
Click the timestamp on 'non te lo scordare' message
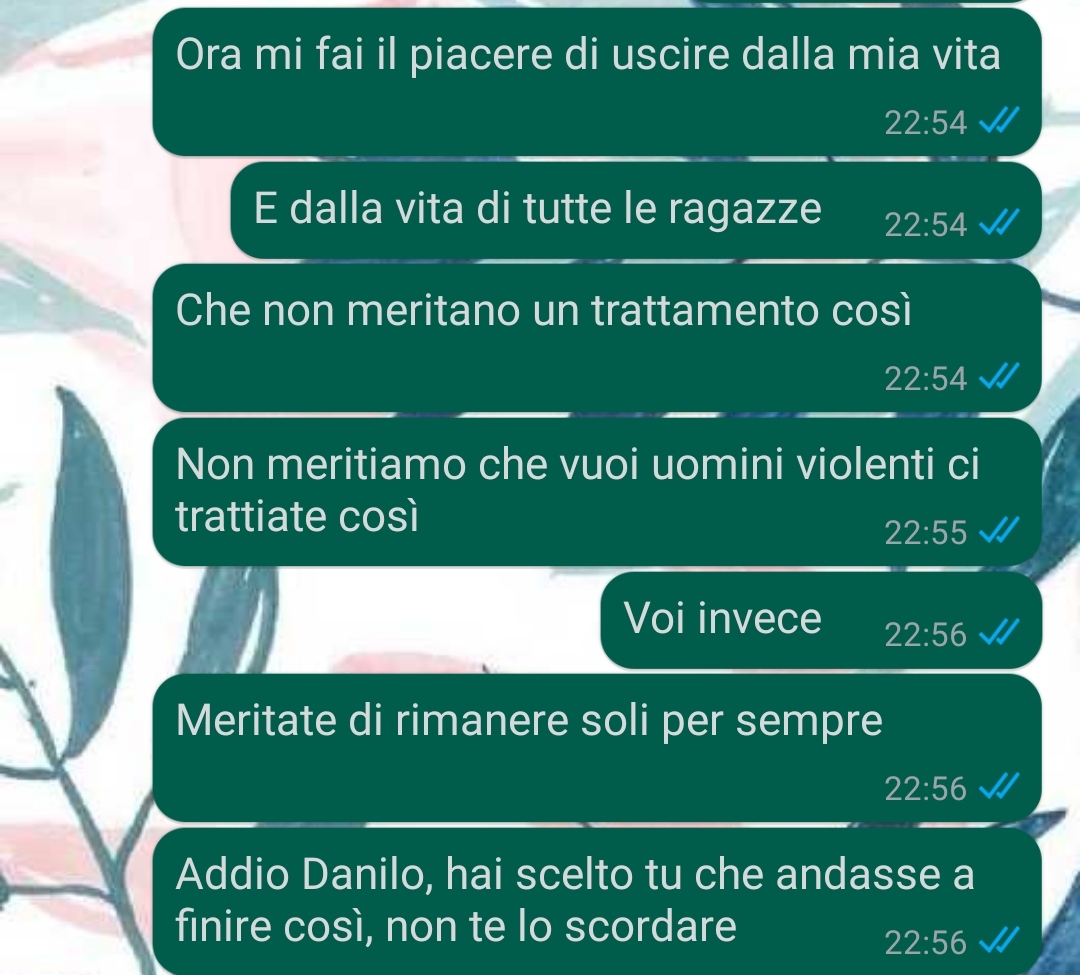[926, 943]
